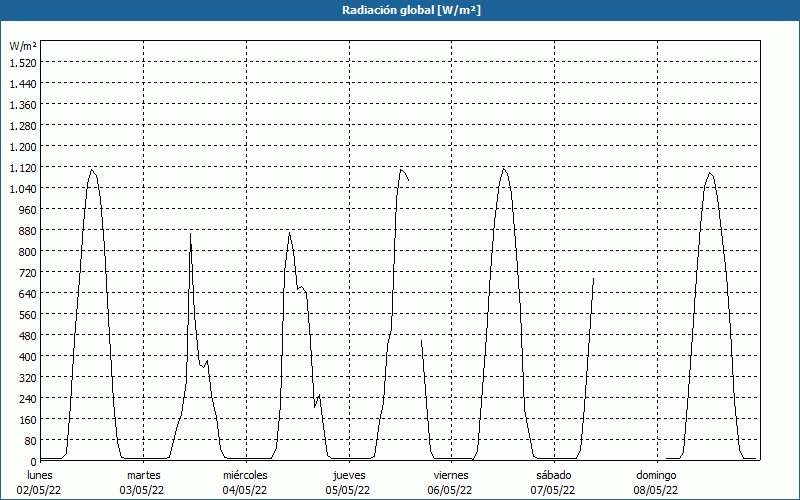This screenshot has width=800, height=500.
Task: Click the 'lunes' day label
Action: point(40,475)
